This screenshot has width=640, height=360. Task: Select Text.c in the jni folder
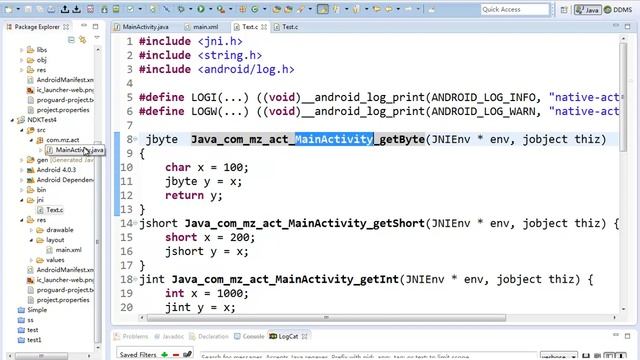click(50, 210)
